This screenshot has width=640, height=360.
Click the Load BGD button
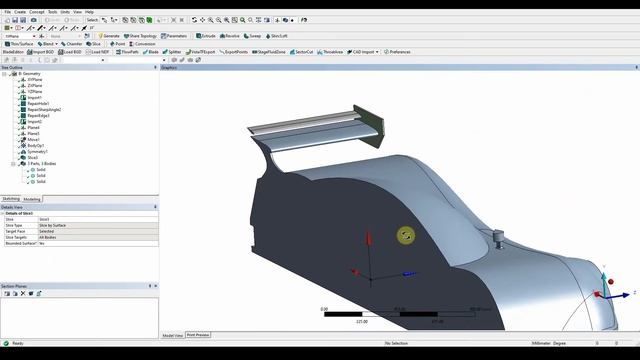pyautogui.click(x=70, y=52)
